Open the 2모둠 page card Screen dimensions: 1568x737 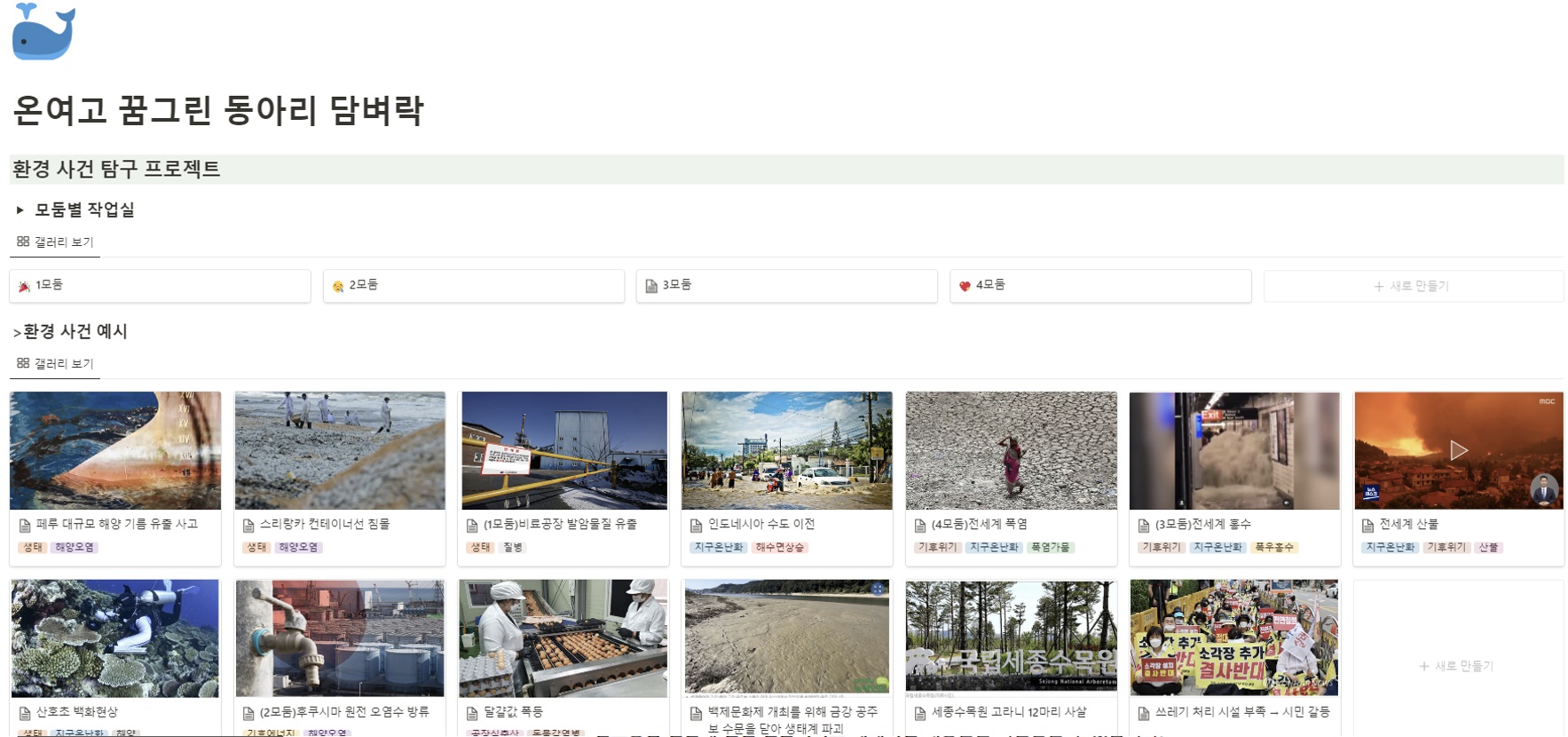(473, 285)
